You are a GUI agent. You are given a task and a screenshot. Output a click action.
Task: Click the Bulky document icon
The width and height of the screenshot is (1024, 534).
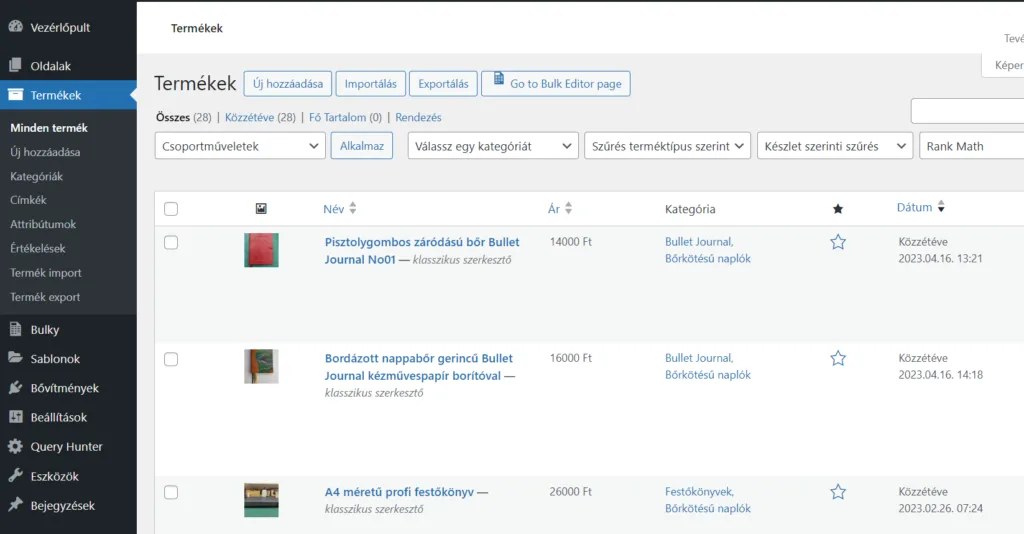(16, 329)
